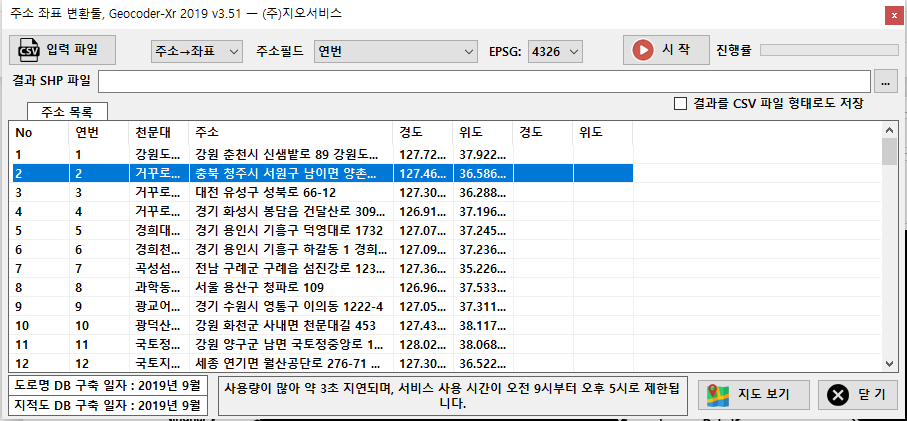Select row with 강원 화천군 사내면 천문대길 453
This screenshot has height=421, width=907.
coord(323,326)
